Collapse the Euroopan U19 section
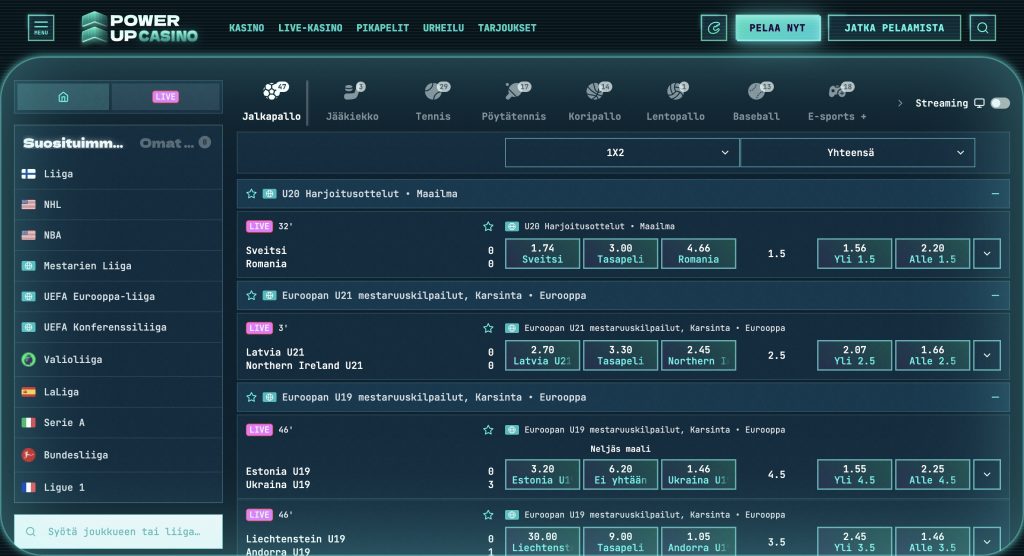1024x556 pixels. (995, 397)
